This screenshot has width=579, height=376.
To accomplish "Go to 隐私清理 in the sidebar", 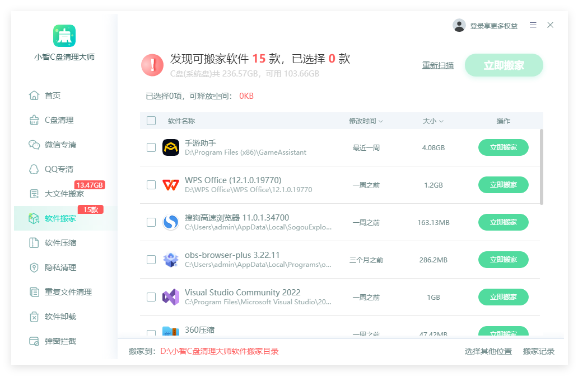I will pos(61,267).
